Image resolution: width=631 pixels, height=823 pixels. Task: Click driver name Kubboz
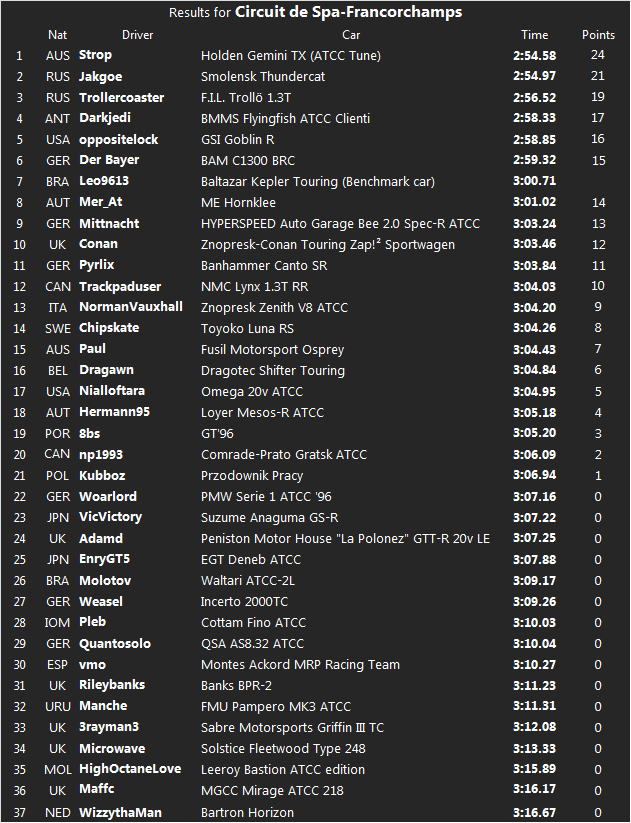click(103, 475)
